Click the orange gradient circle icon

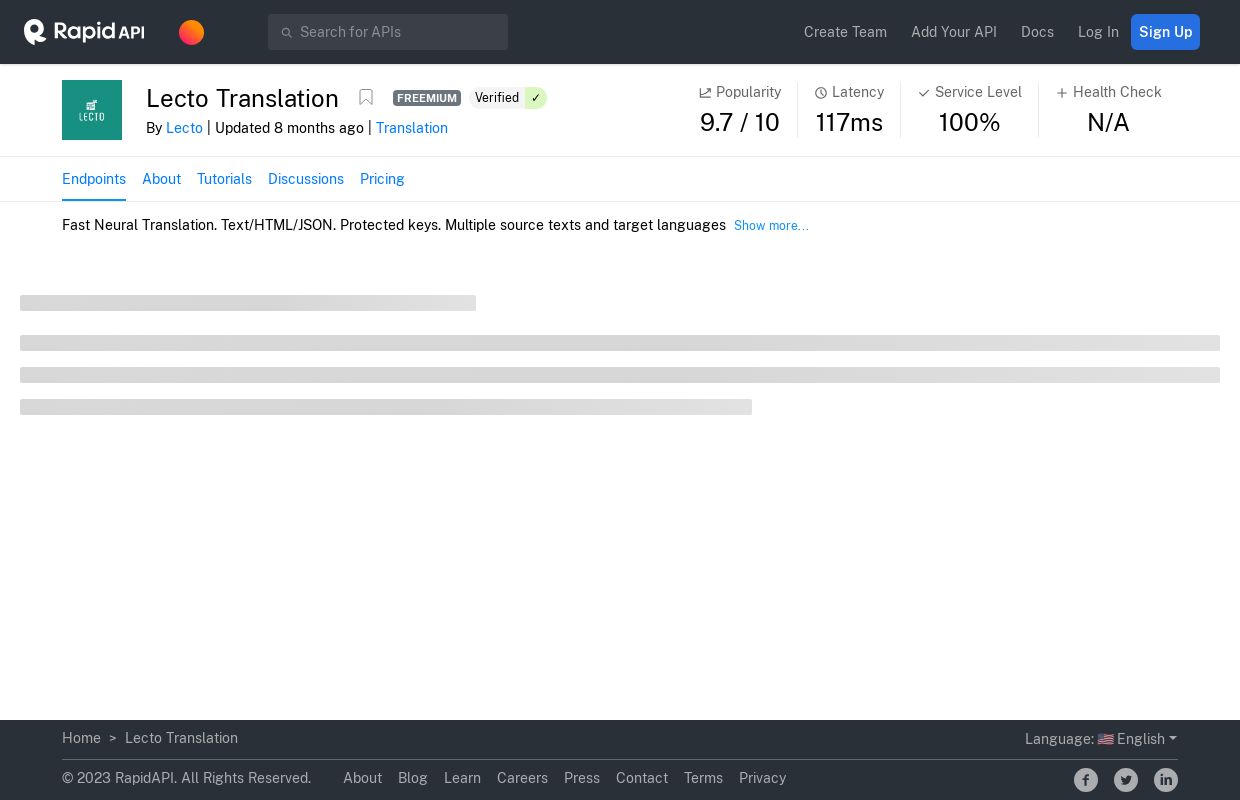pyautogui.click(x=191, y=32)
